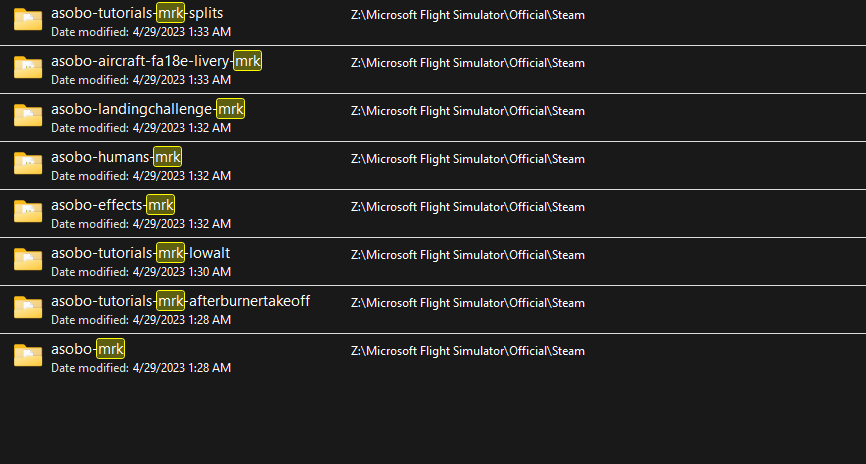Click the asobo-humans-mrk folder icon
866x464 pixels.
[x=27, y=164]
